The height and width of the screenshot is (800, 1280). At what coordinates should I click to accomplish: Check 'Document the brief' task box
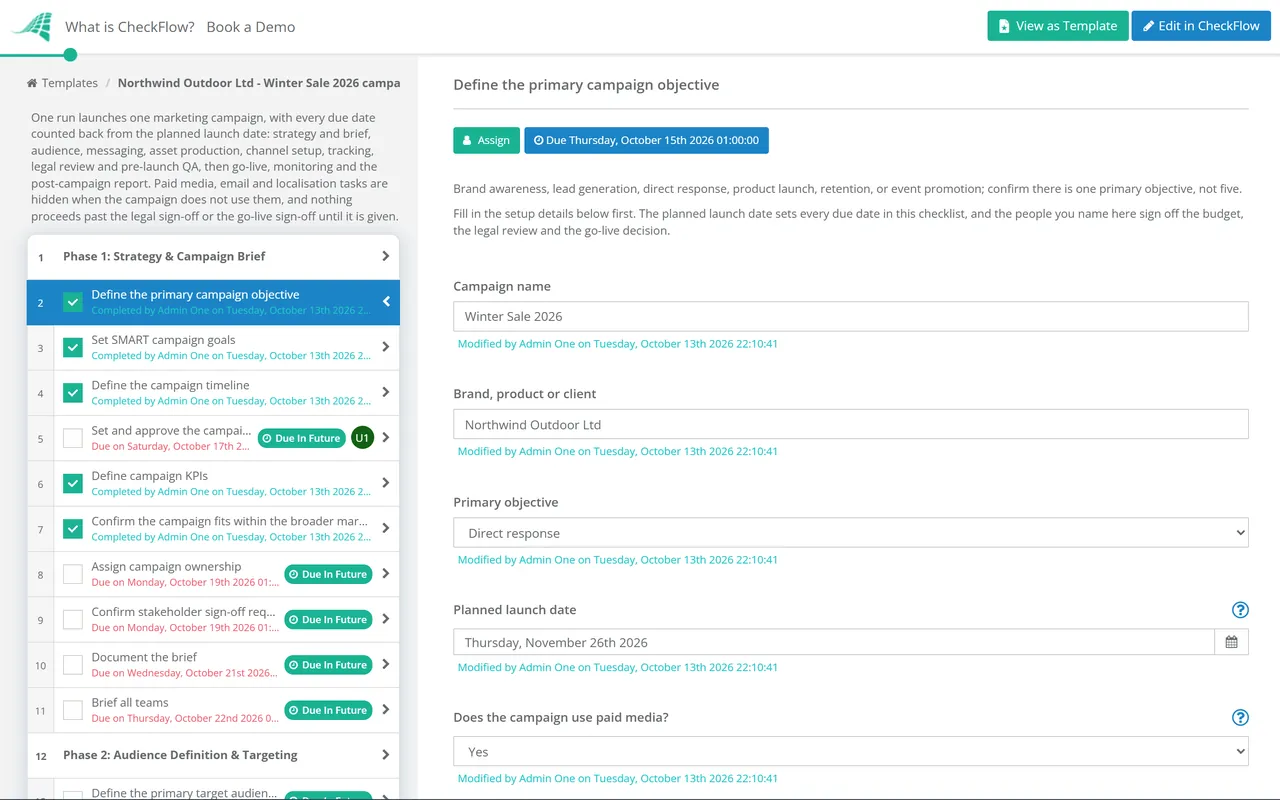73,665
